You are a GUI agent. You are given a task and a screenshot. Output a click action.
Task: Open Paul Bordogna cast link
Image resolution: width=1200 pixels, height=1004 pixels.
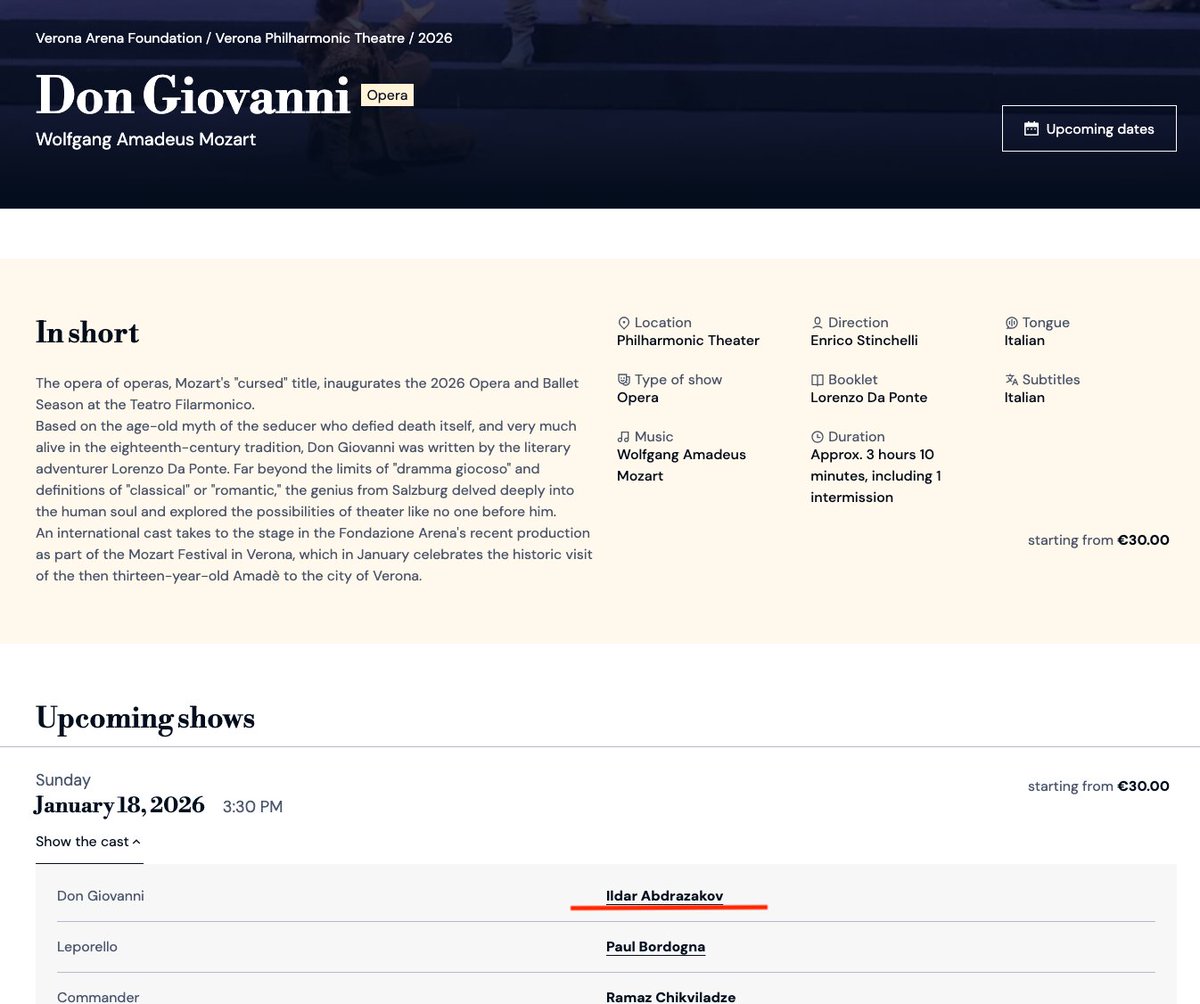(655, 947)
